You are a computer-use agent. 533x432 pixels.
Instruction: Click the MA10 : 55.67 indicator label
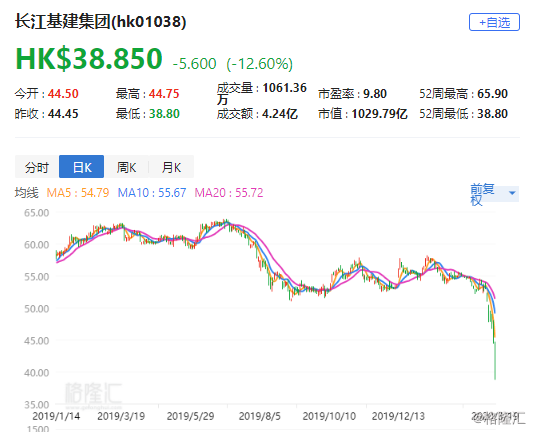point(152,193)
